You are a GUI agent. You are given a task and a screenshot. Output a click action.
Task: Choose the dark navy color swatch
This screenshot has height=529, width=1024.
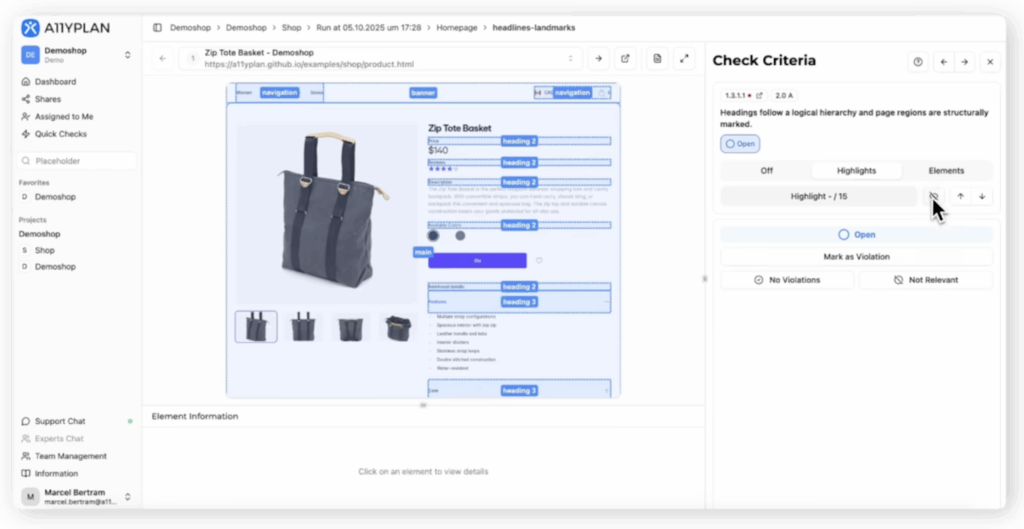click(433, 235)
